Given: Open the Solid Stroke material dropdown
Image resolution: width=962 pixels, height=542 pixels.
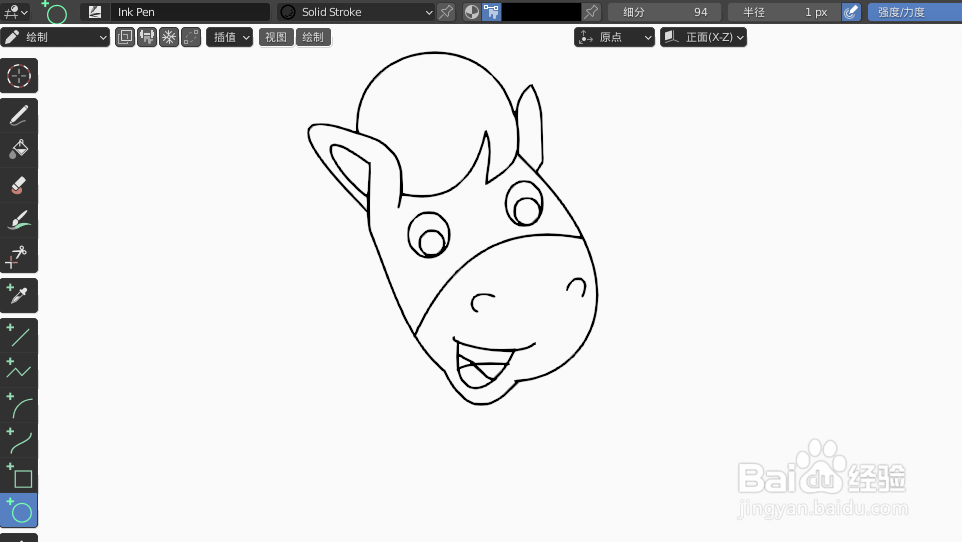Looking at the screenshot, I should click(x=356, y=12).
